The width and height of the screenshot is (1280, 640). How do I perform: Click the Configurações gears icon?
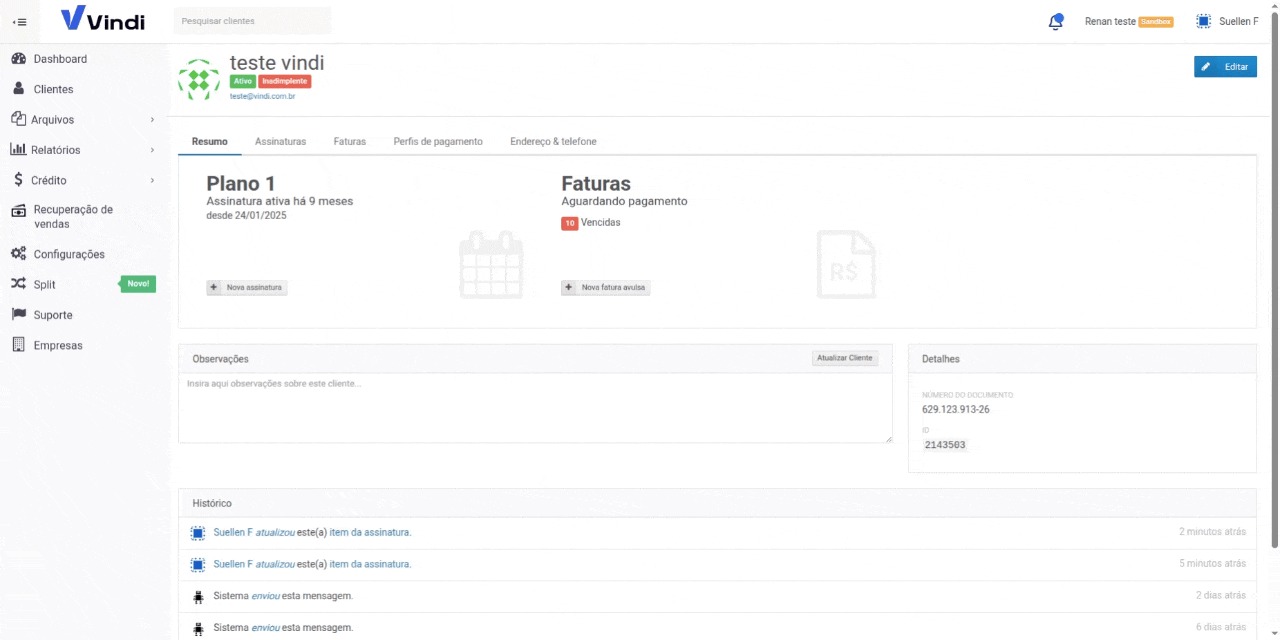(x=18, y=254)
